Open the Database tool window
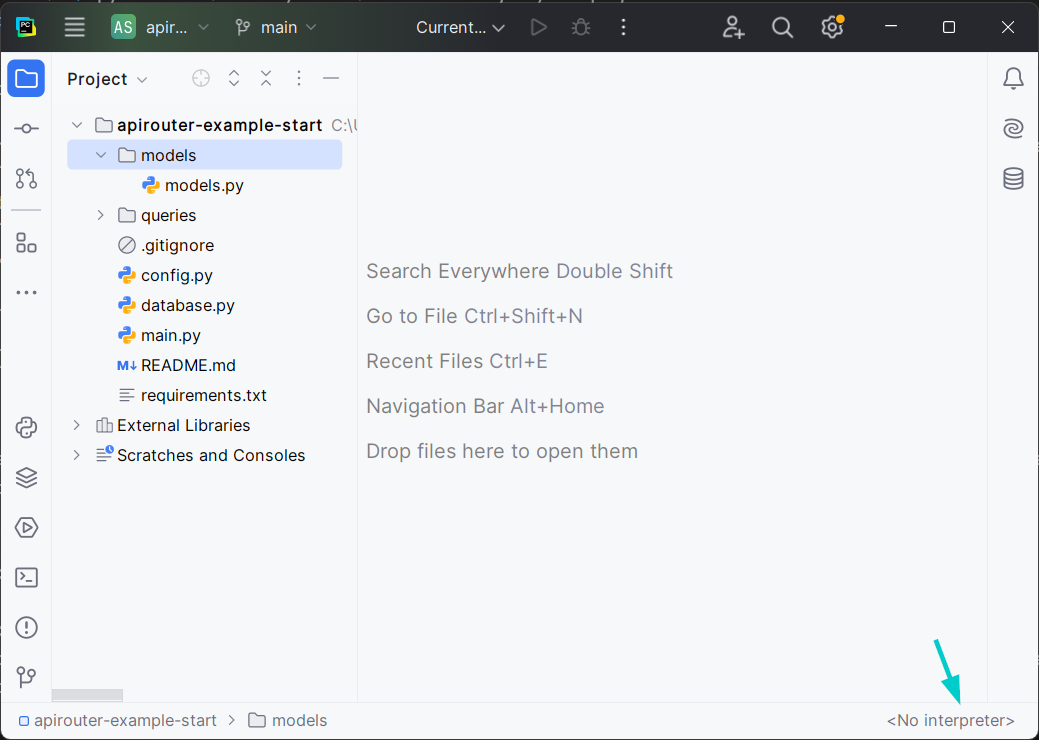The height and width of the screenshot is (740, 1039). (x=1013, y=178)
